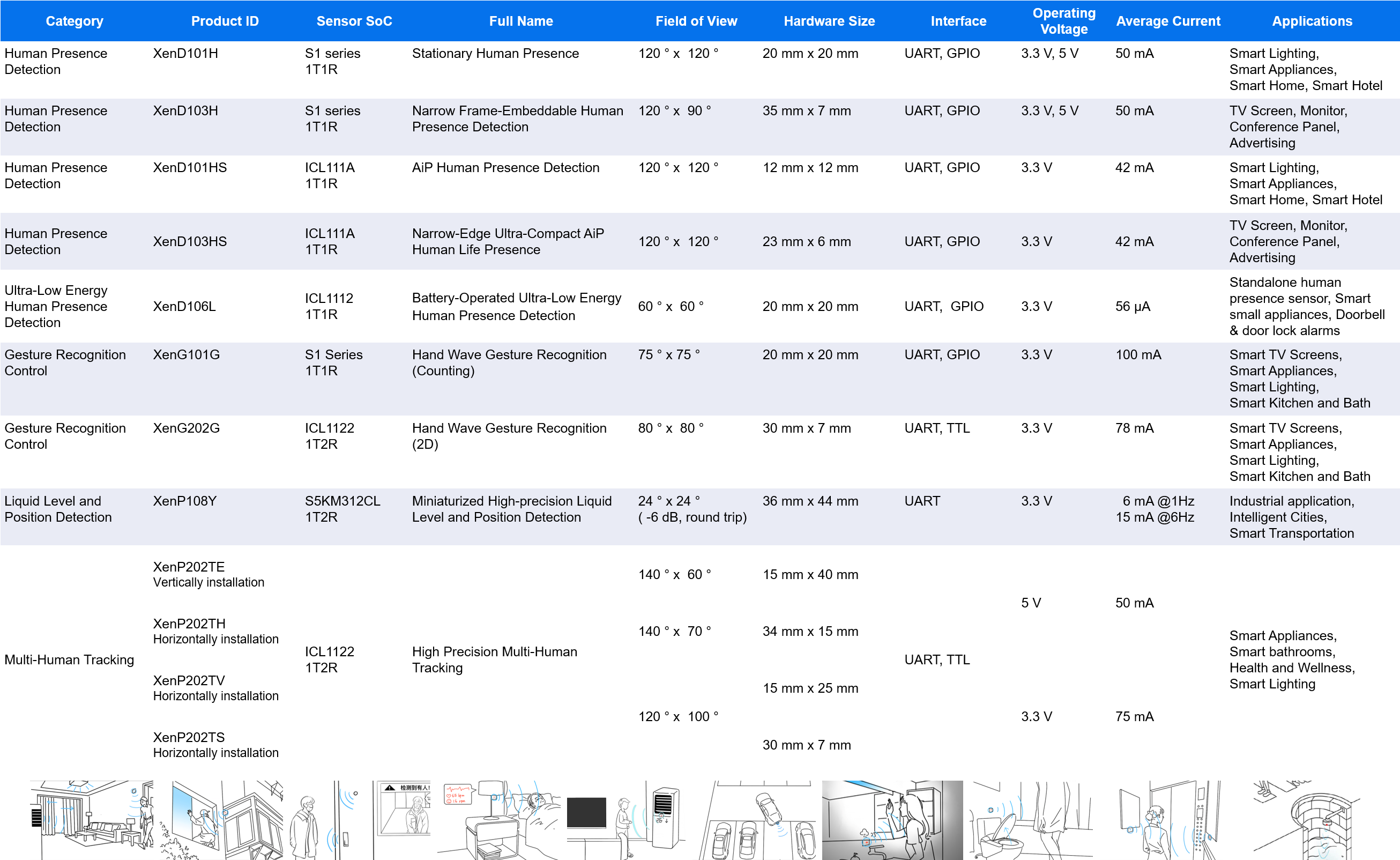Click the 56 µA average current cell

[x=1131, y=307]
